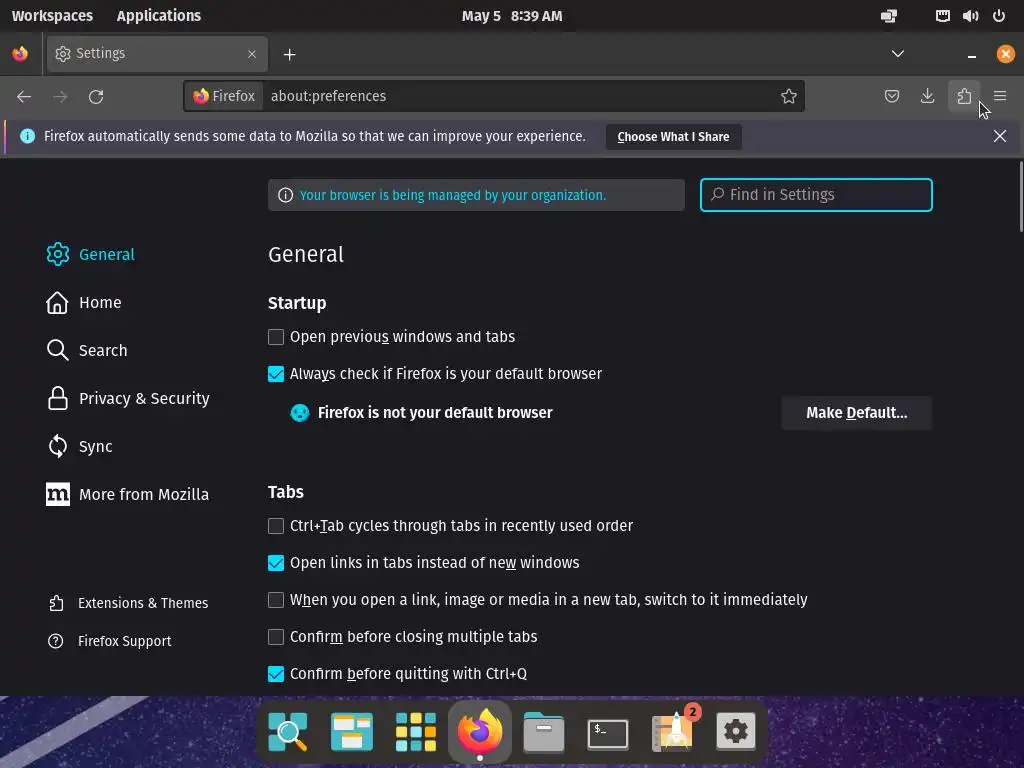
Task: Bookmark this page with the star icon
Action: [x=788, y=96]
